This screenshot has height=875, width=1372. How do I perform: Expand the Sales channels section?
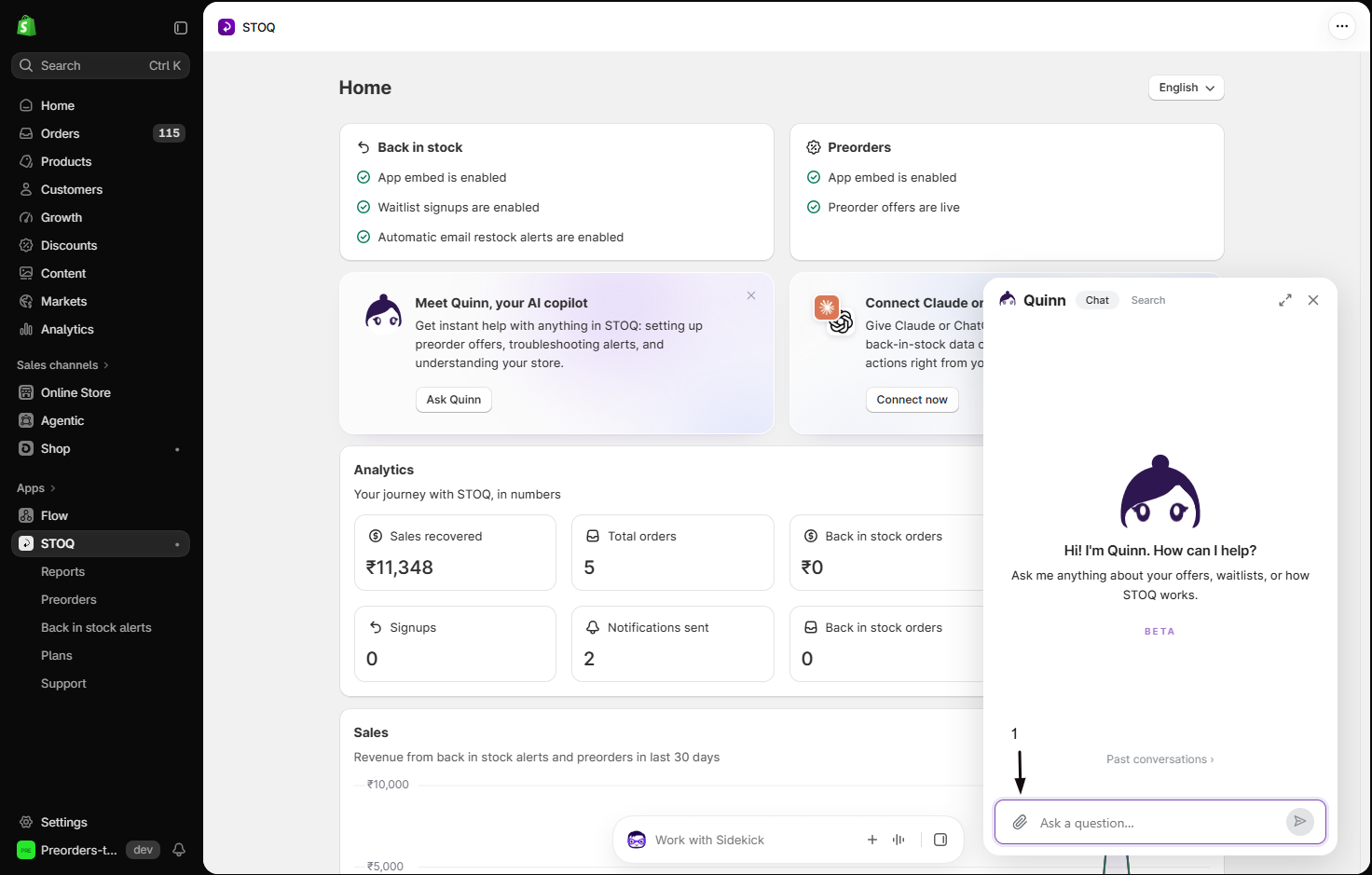(x=62, y=365)
